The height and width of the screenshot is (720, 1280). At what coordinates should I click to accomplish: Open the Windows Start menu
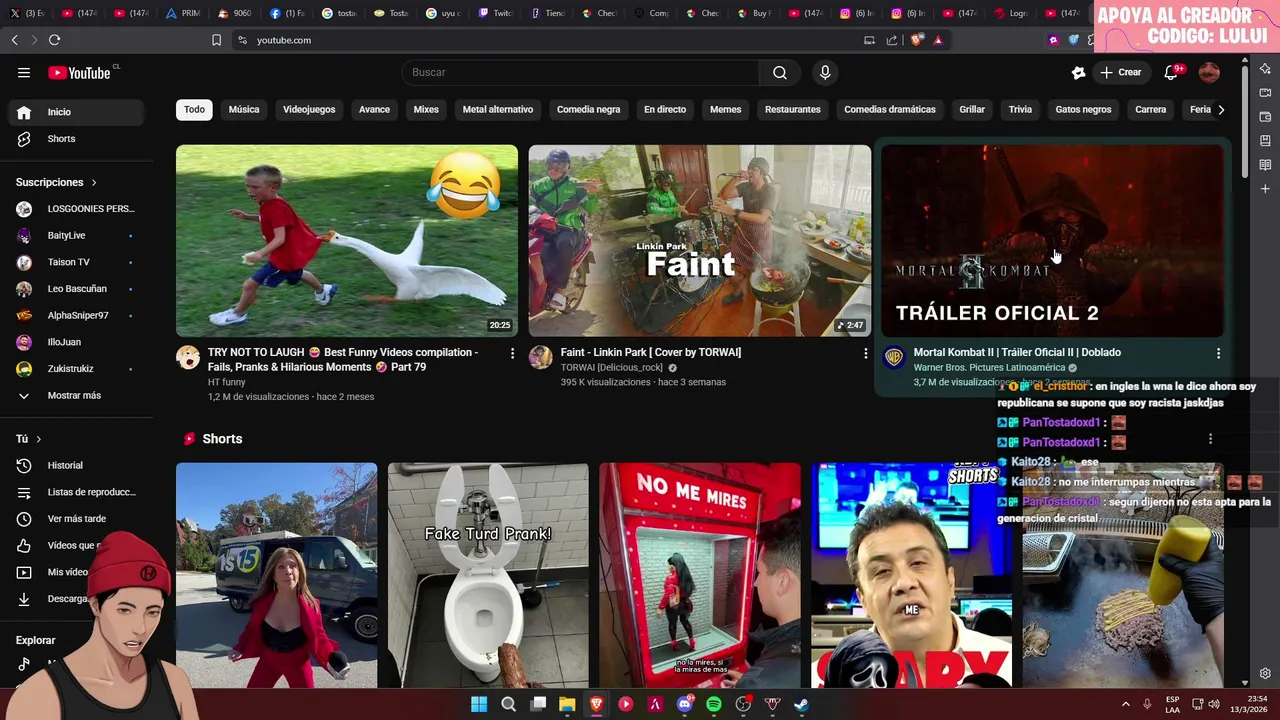pos(479,704)
